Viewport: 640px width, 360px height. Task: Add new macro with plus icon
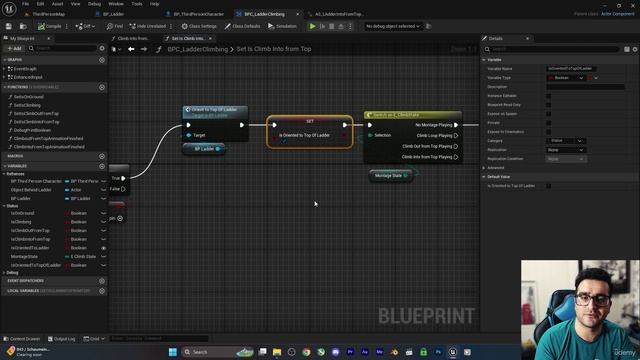point(102,156)
